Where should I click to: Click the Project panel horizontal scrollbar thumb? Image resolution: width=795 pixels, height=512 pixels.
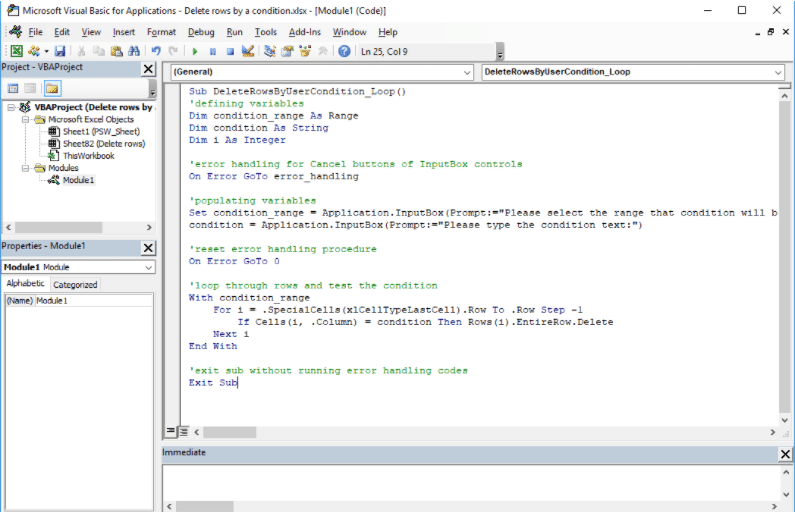(x=58, y=227)
